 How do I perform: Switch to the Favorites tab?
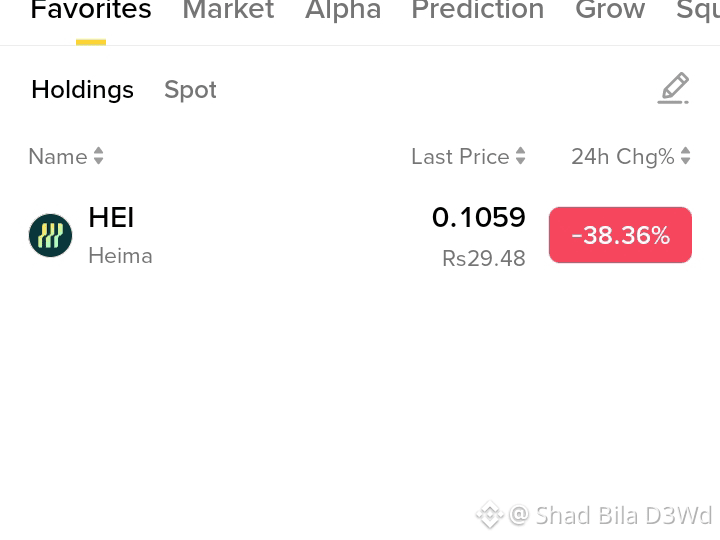91,9
